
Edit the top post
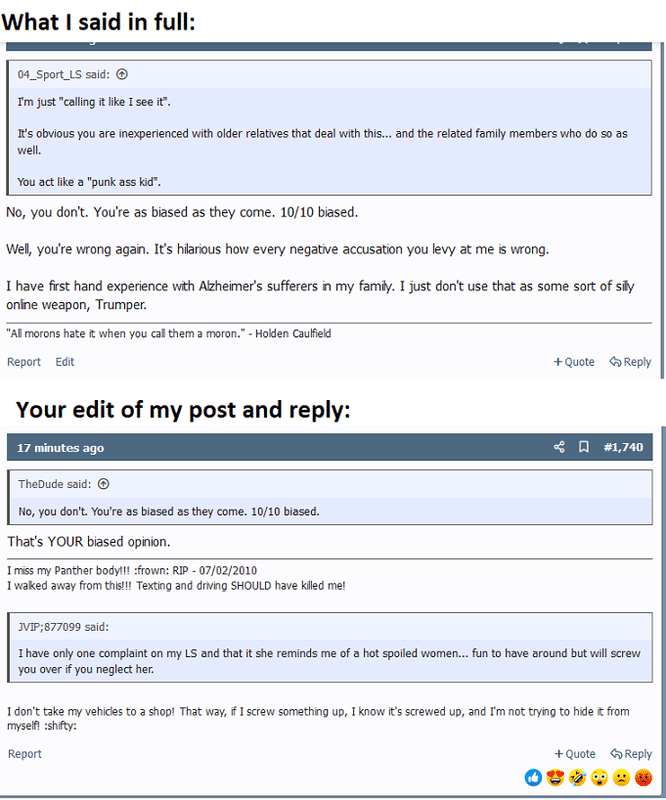point(65,362)
